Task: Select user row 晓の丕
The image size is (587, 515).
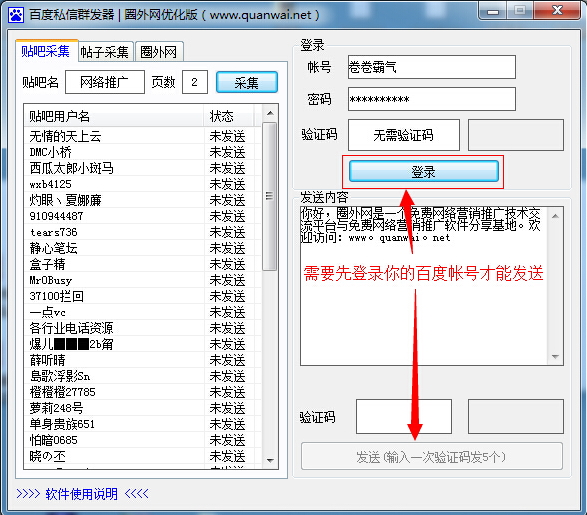Action: coord(142,456)
